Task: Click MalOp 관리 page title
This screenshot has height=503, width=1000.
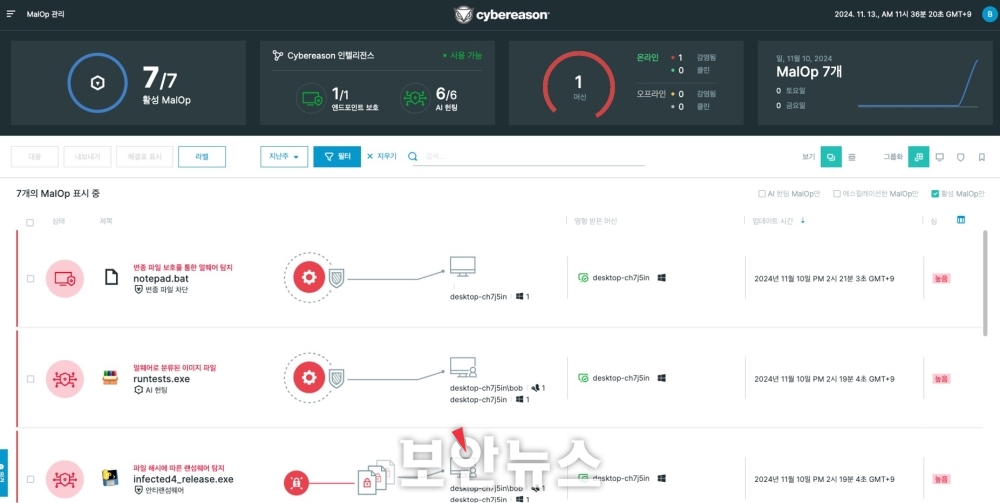Action: coord(45,14)
